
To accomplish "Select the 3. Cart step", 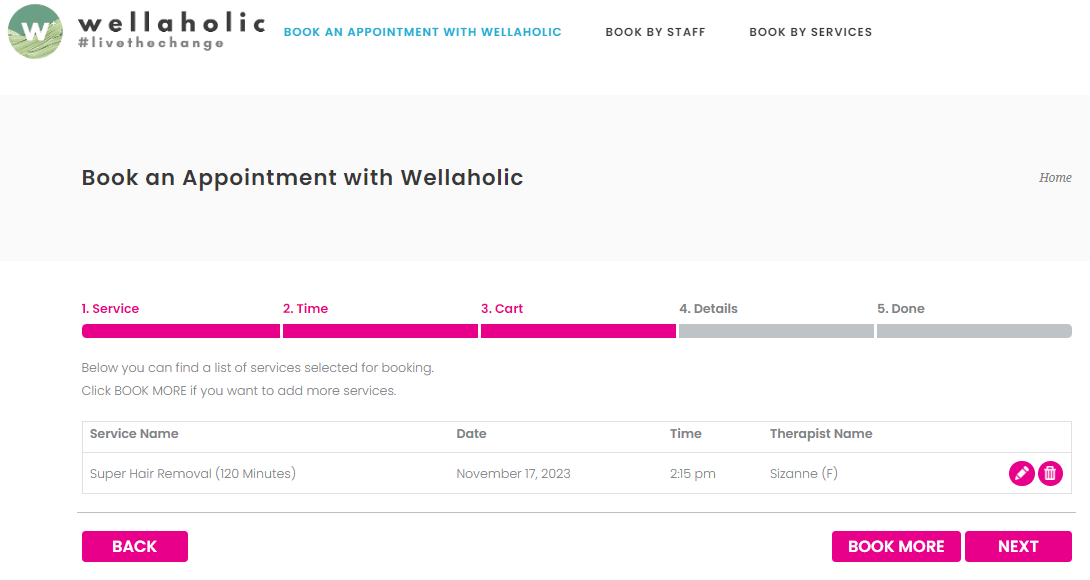I will 502,308.
